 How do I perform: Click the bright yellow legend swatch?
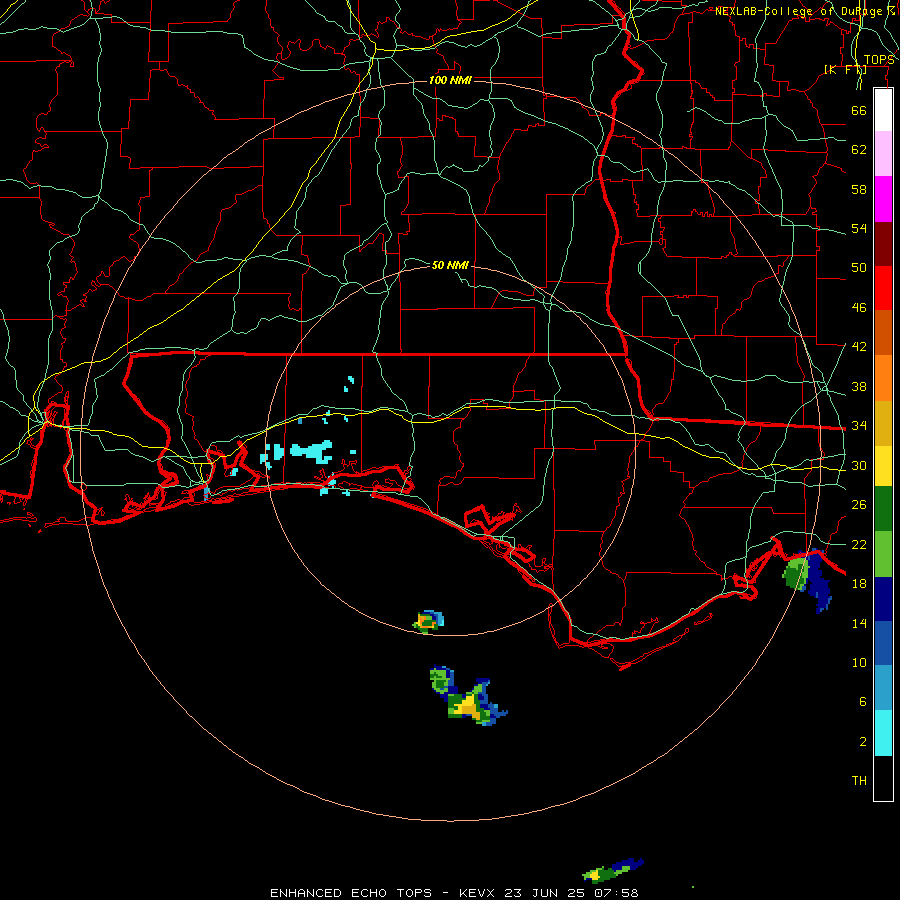point(883,465)
